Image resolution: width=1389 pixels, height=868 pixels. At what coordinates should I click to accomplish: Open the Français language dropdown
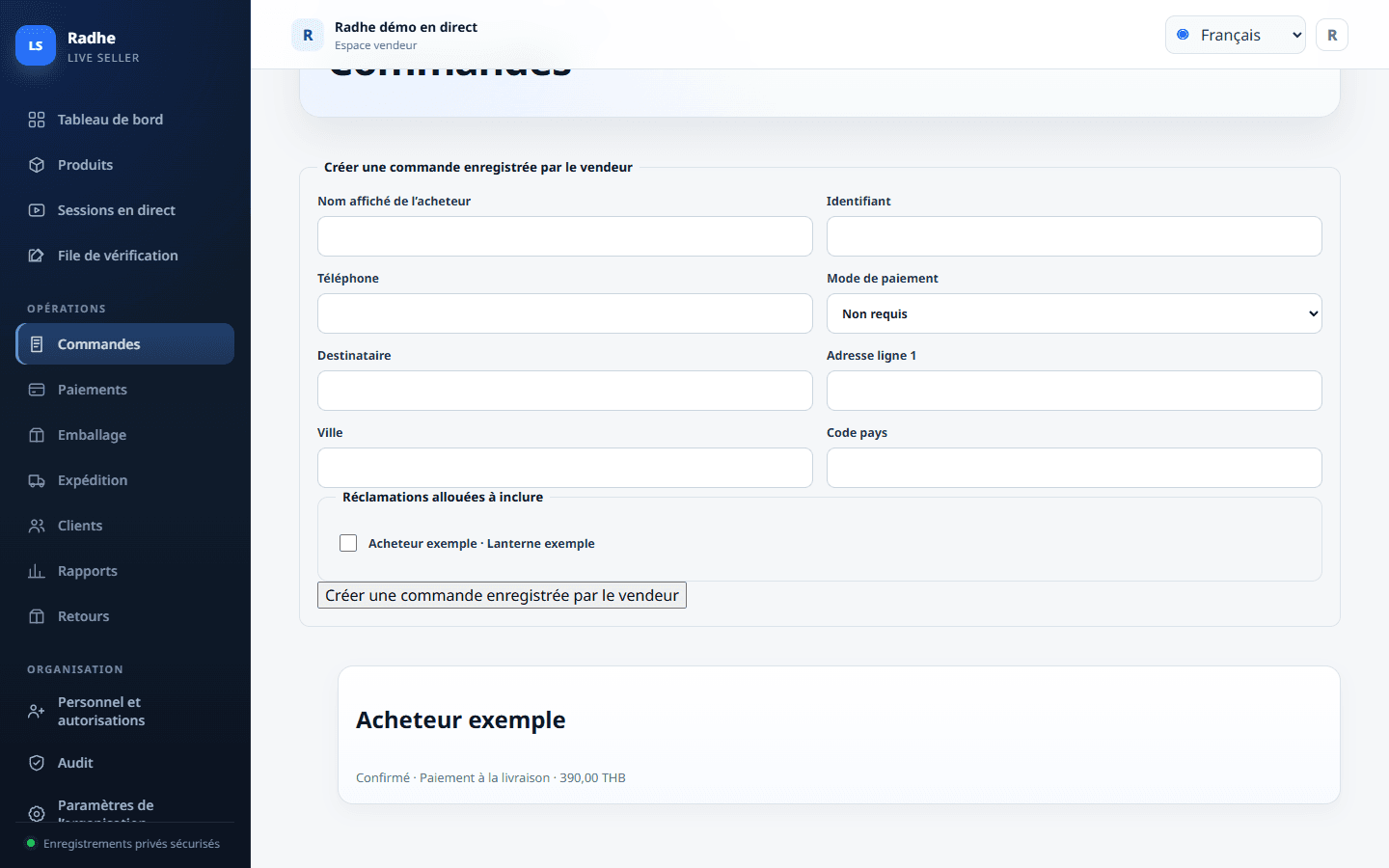click(x=1236, y=35)
